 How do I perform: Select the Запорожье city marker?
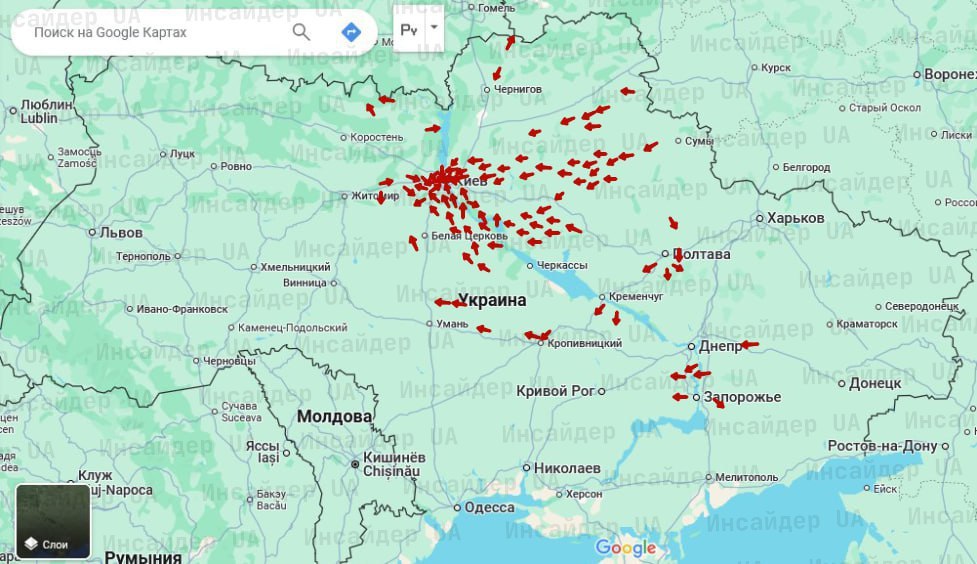(697, 397)
